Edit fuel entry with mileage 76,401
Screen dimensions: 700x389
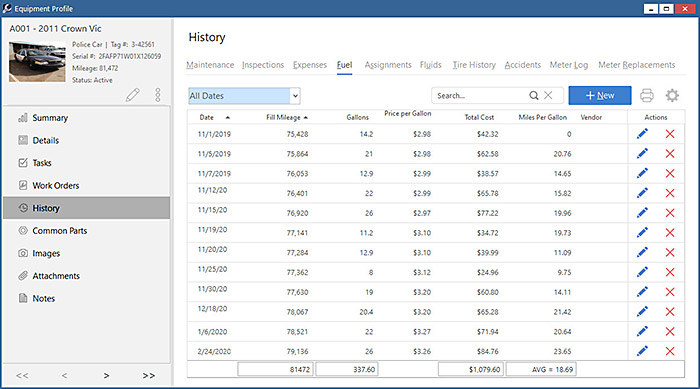coord(642,192)
